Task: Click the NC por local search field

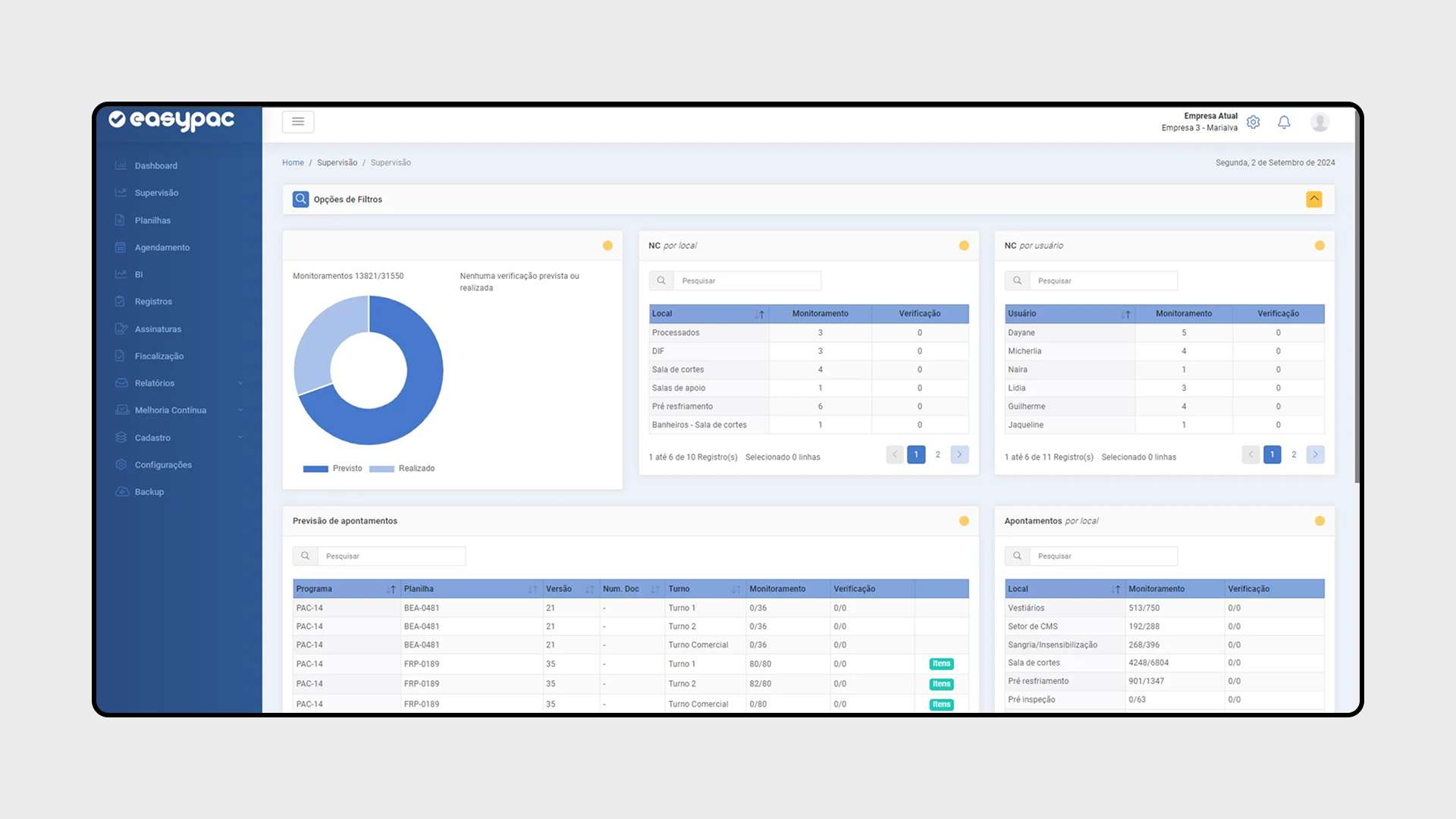Action: click(x=747, y=281)
